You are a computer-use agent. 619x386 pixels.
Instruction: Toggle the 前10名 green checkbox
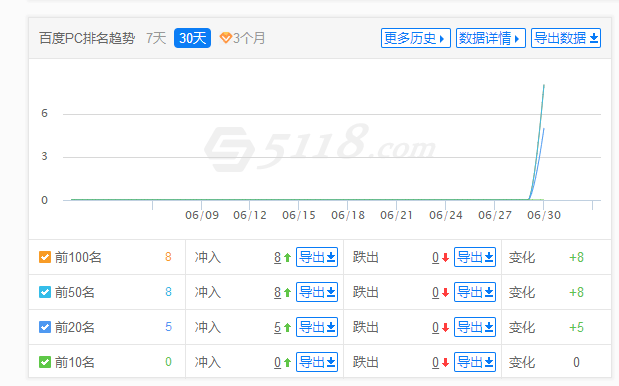(x=45, y=362)
